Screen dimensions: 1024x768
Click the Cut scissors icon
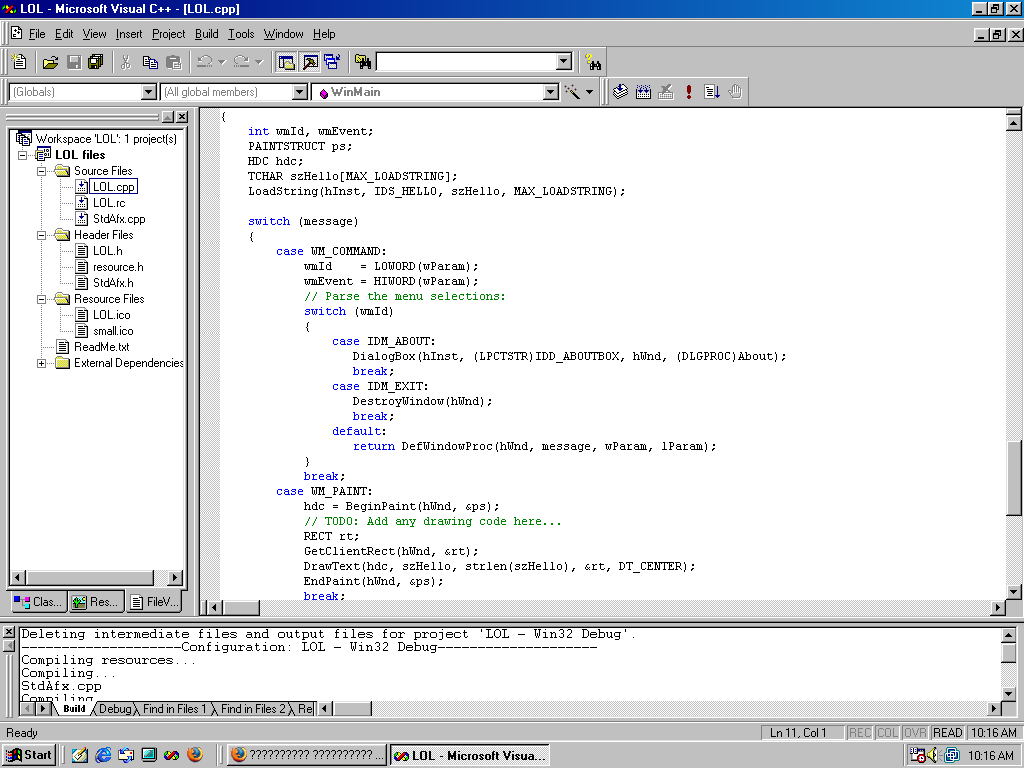click(x=126, y=61)
